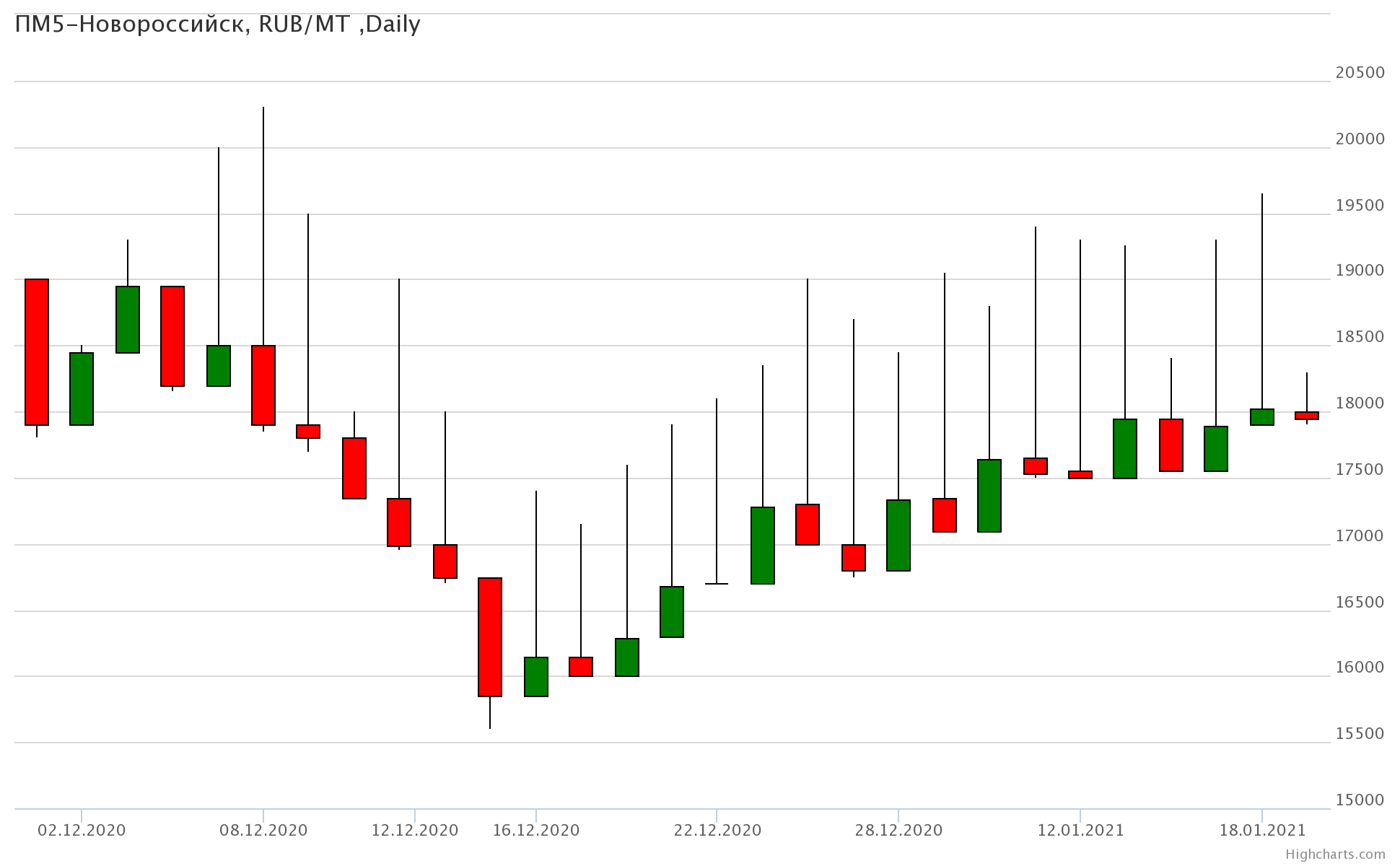Click the last small red candle on right
1400x866 pixels.
(x=1307, y=416)
